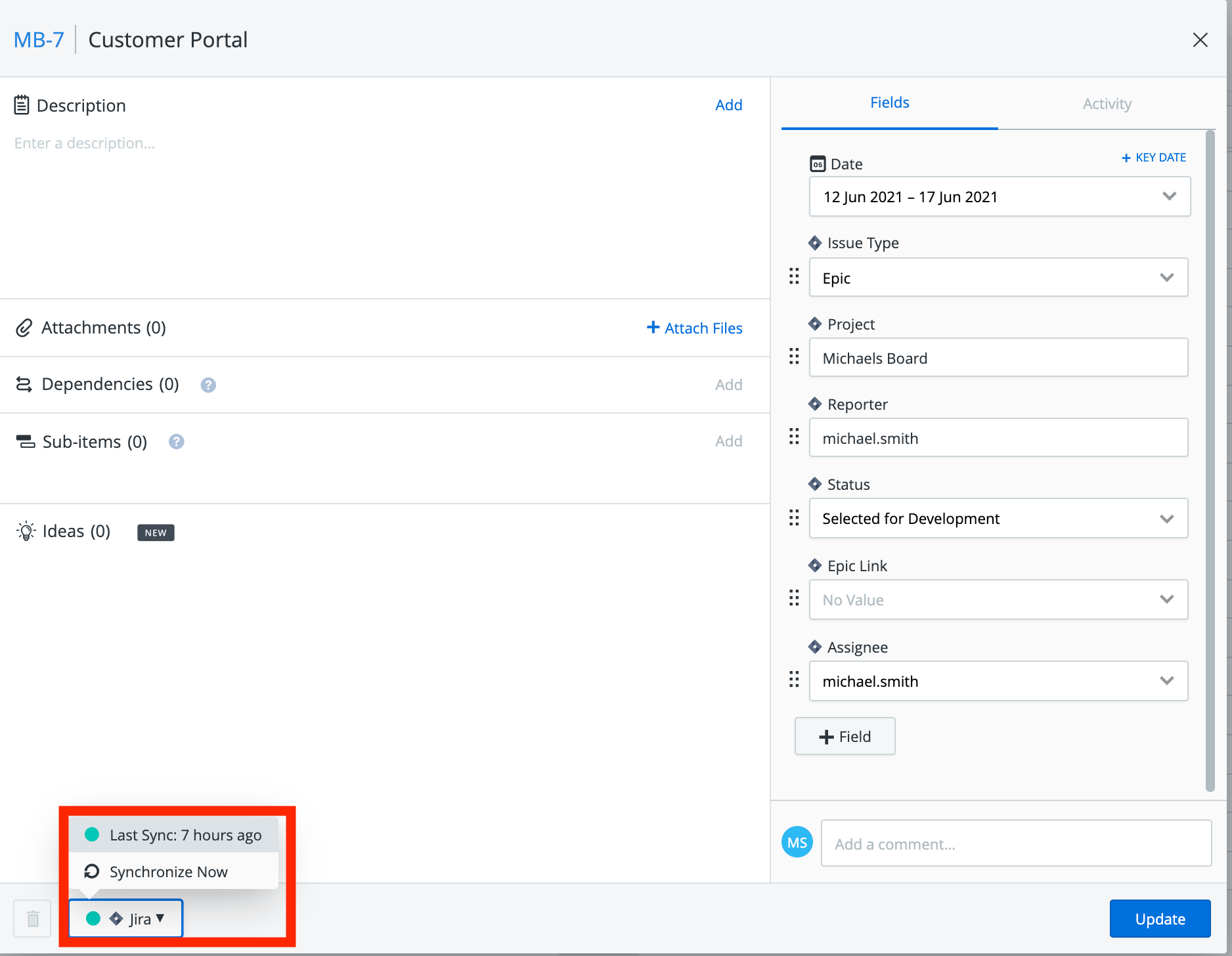Click the Update button
This screenshot has height=956, width=1232.
click(1160, 919)
